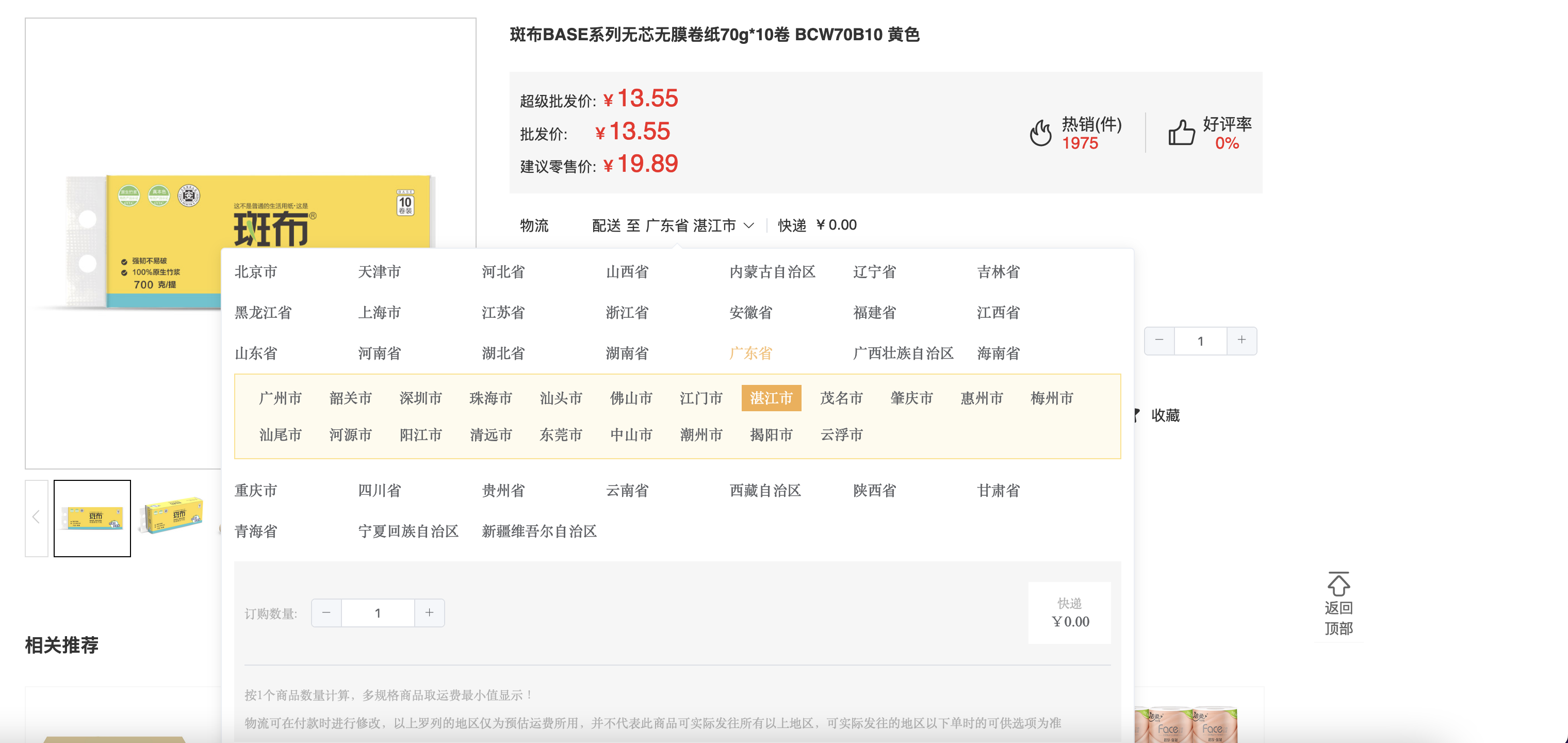Screen dimensions: 1568x743
Task: Pick the highlighted 湛江市 city option
Action: click(771, 398)
